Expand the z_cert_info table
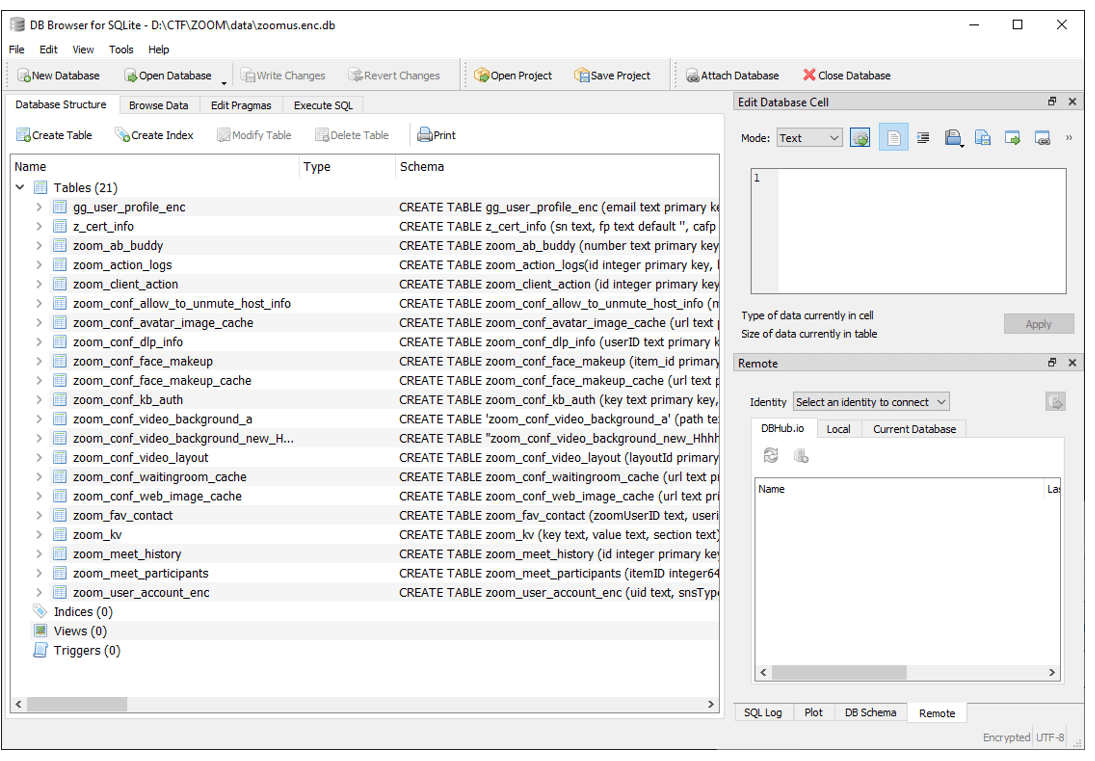1095x761 pixels. [x=39, y=226]
